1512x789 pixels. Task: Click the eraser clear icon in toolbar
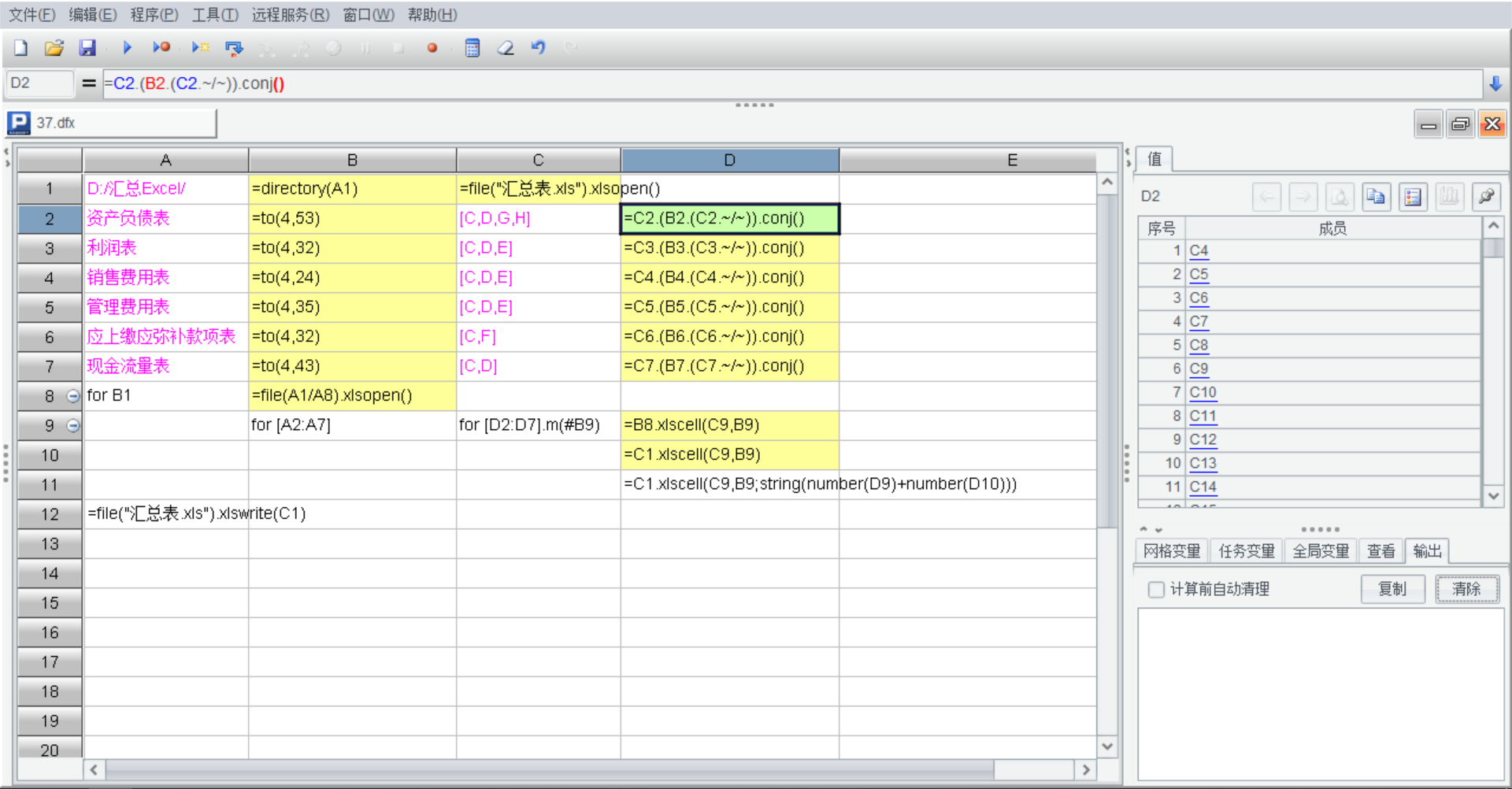[506, 48]
